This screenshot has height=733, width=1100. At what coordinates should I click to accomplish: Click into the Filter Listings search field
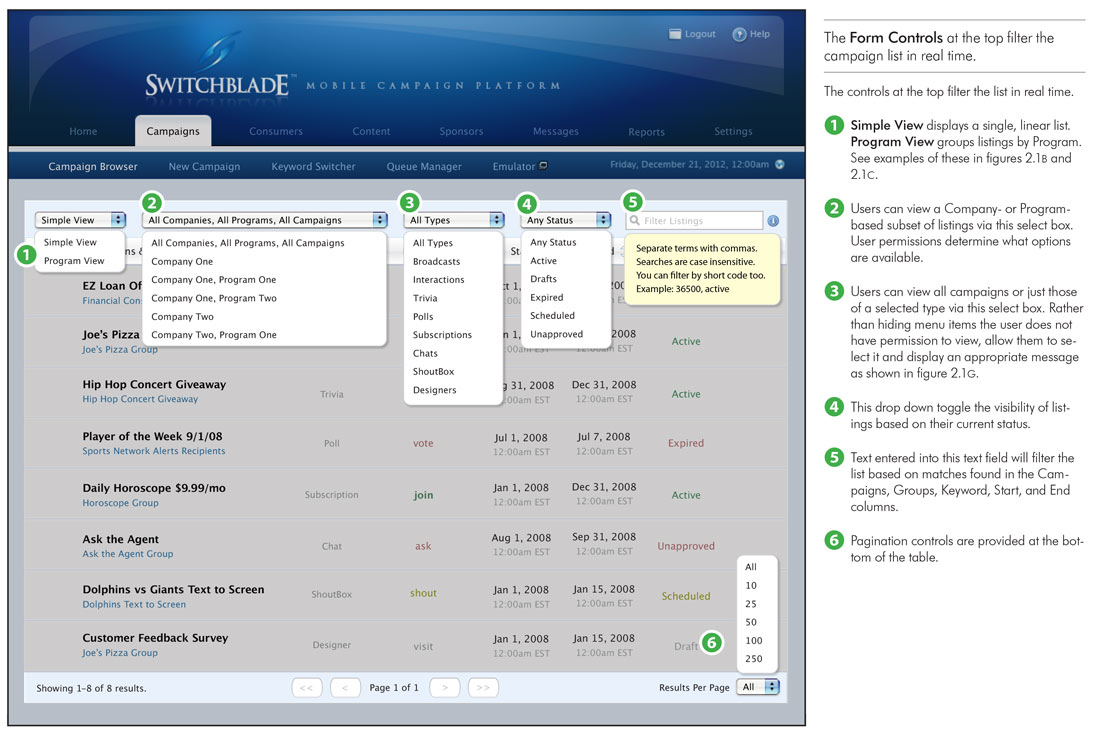point(700,221)
